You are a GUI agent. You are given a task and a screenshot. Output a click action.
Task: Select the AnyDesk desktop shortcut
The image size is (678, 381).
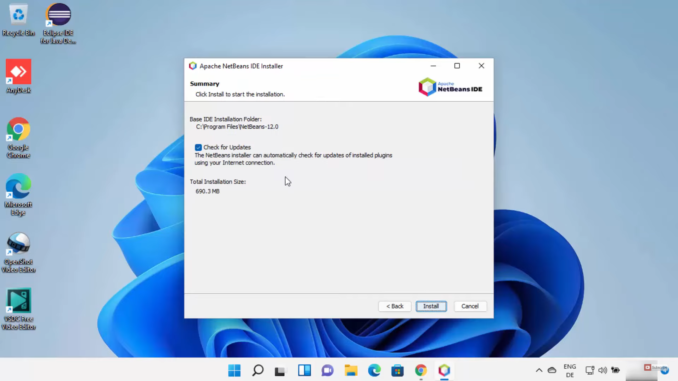18,77
